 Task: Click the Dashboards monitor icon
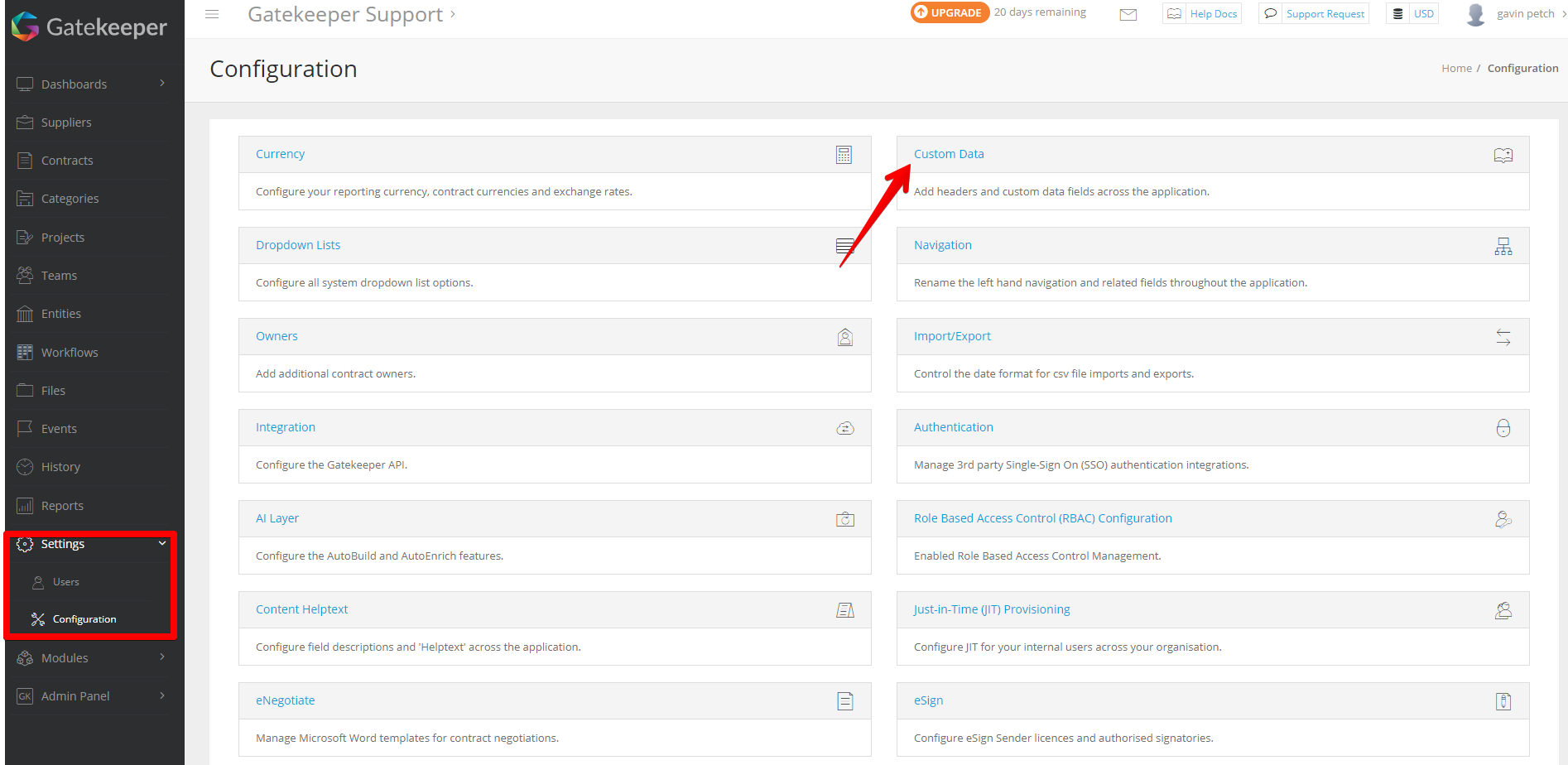pyautogui.click(x=25, y=84)
